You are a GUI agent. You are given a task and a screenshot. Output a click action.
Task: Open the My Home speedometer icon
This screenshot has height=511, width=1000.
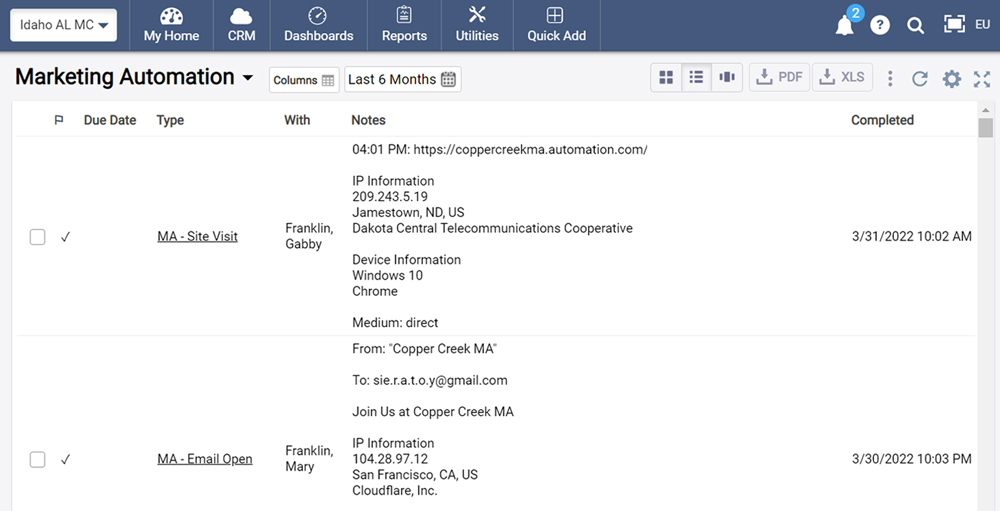click(x=171, y=16)
